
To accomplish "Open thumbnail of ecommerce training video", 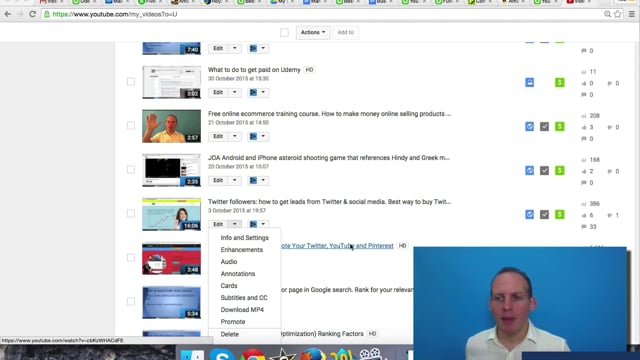I will point(171,126).
